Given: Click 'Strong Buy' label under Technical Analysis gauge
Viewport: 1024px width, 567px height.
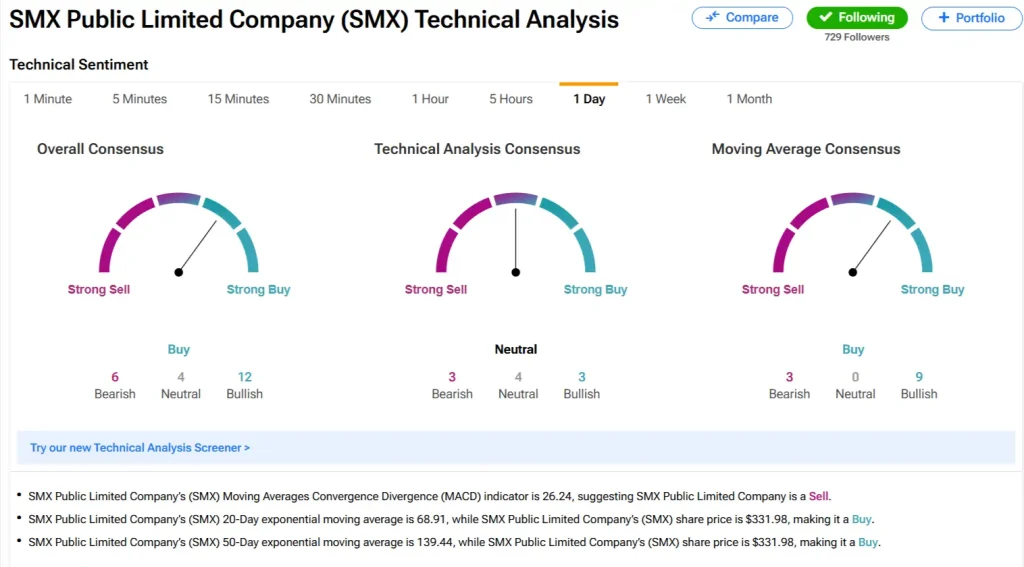Looking at the screenshot, I should tap(596, 289).
